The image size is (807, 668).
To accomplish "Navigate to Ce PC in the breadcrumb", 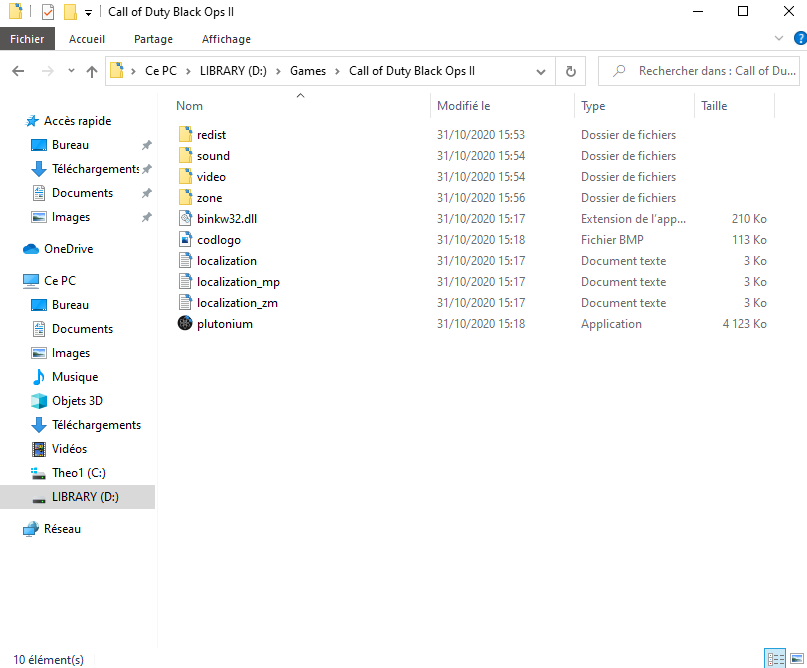I will pos(161,71).
